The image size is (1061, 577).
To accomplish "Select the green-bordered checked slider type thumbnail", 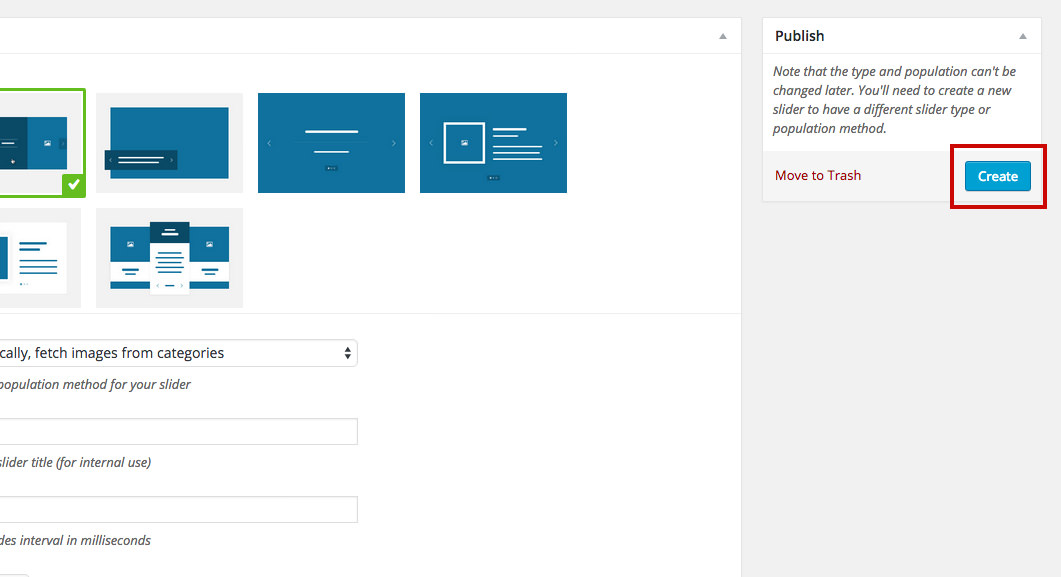I will pyautogui.click(x=42, y=143).
